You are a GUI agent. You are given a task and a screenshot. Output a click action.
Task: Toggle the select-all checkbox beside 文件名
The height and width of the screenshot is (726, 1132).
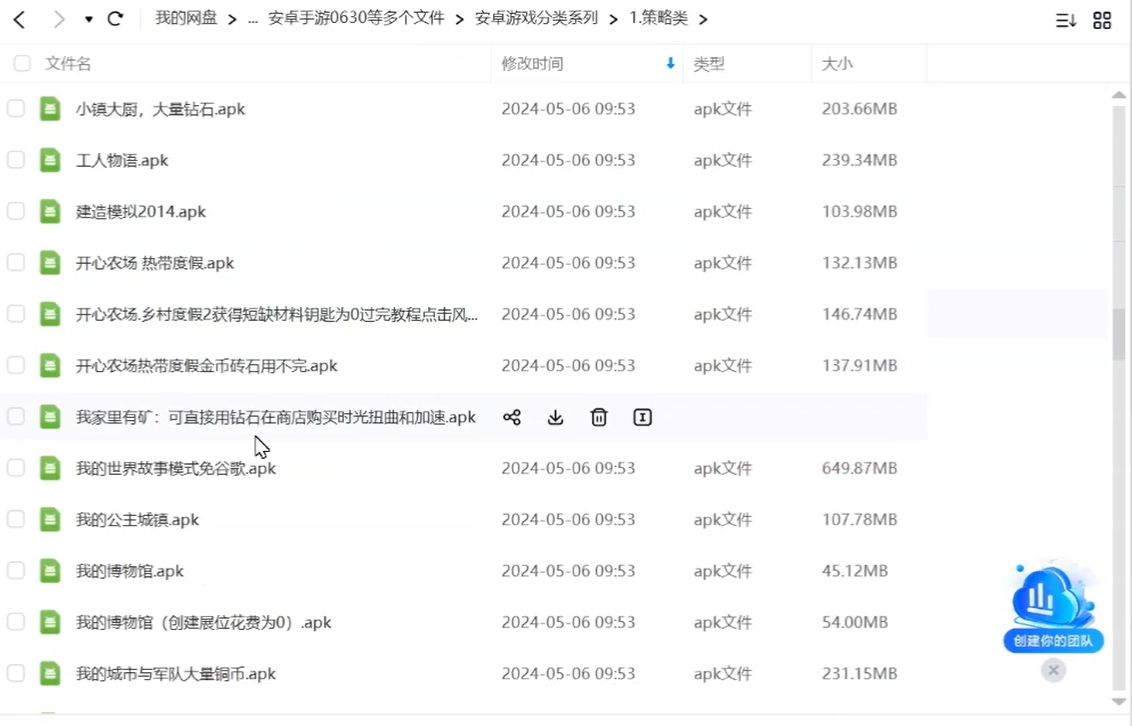22,64
